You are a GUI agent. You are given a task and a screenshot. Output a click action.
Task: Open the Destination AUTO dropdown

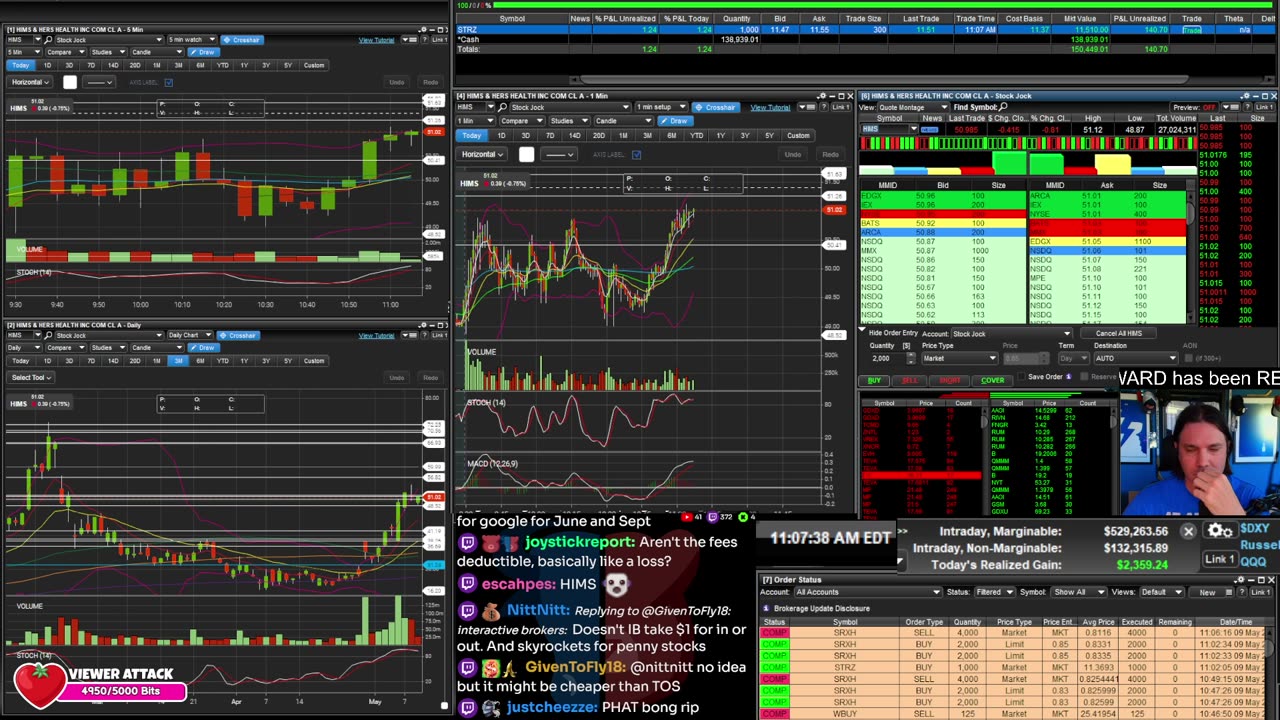[1135, 358]
